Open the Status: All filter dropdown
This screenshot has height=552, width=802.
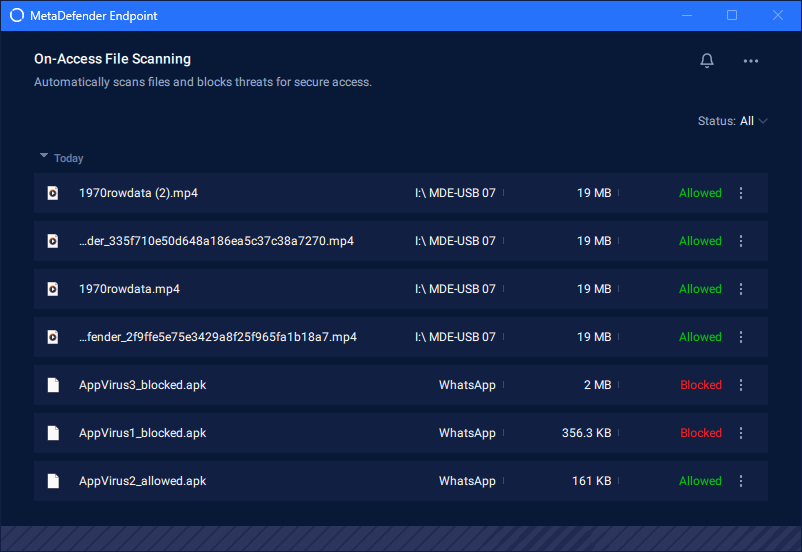[732, 121]
